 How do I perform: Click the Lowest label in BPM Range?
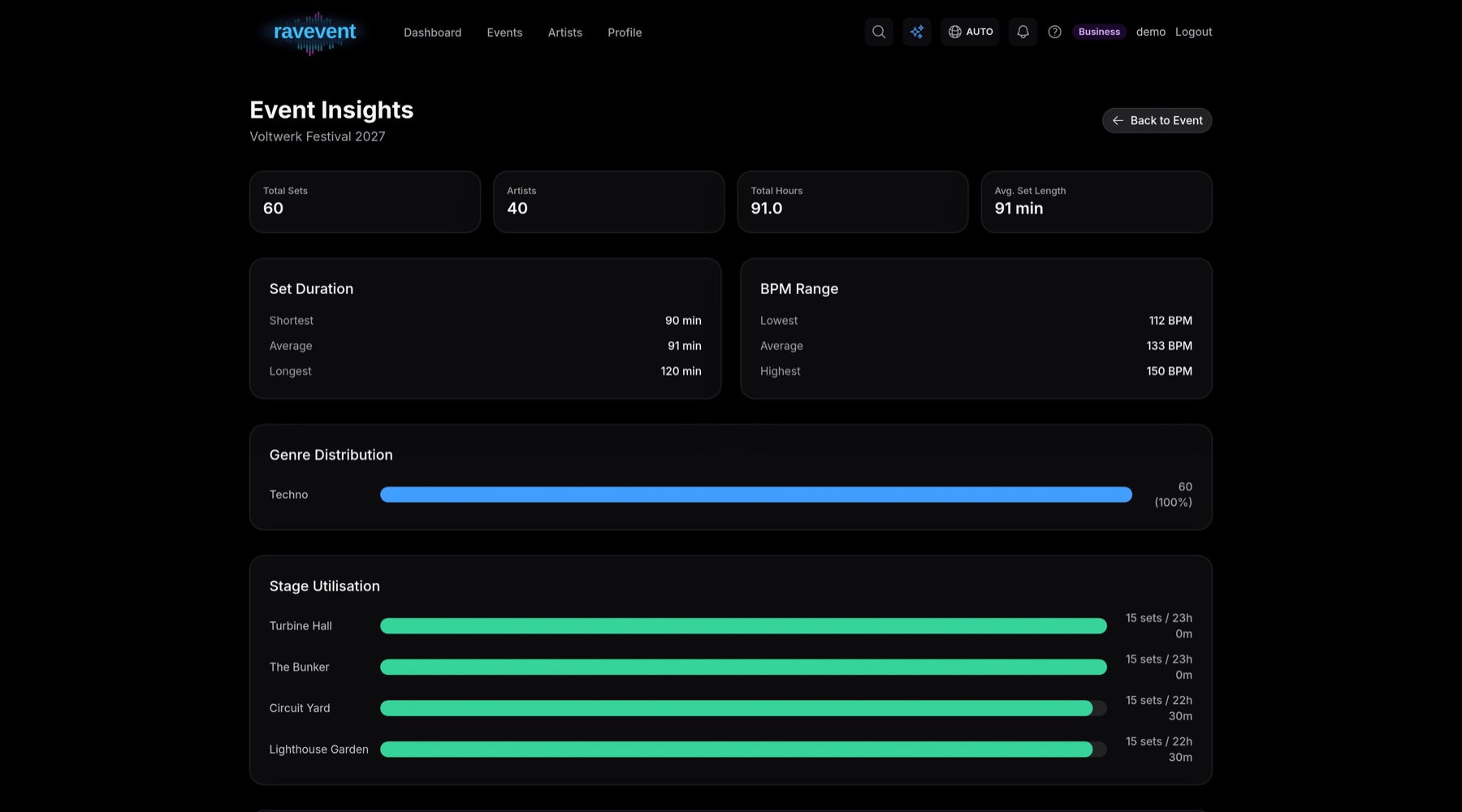pyautogui.click(x=779, y=321)
